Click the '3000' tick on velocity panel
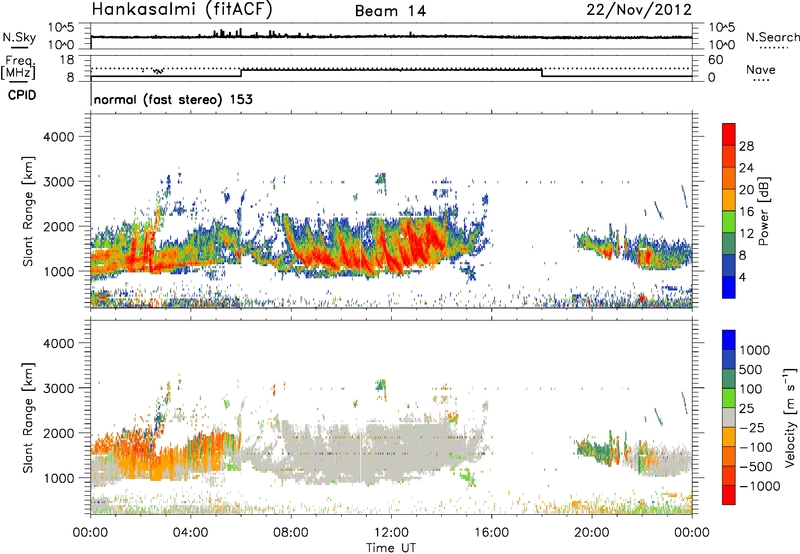This screenshot has width=800, height=554. click(x=58, y=388)
